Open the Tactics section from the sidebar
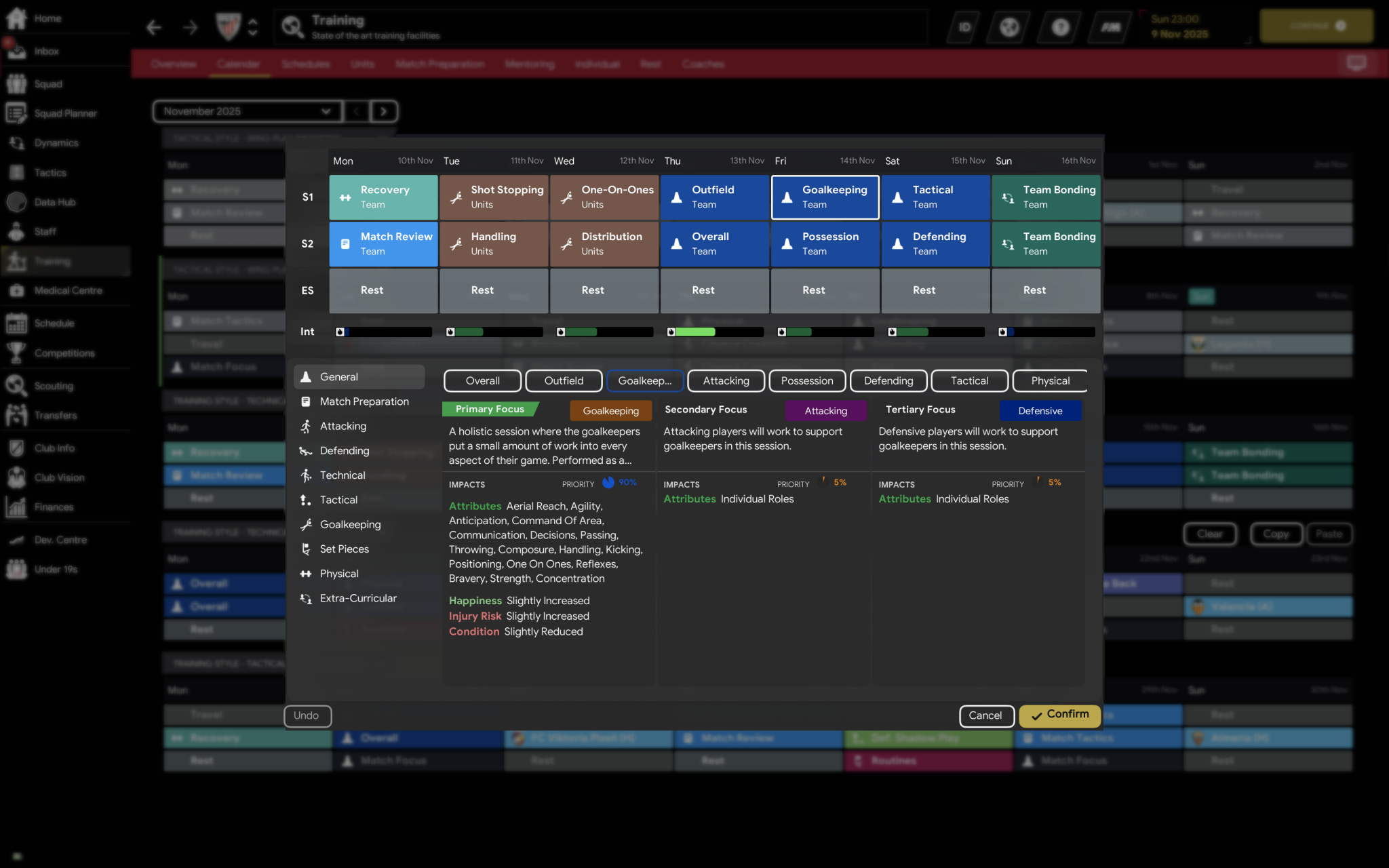The width and height of the screenshot is (1389, 868). click(50, 172)
